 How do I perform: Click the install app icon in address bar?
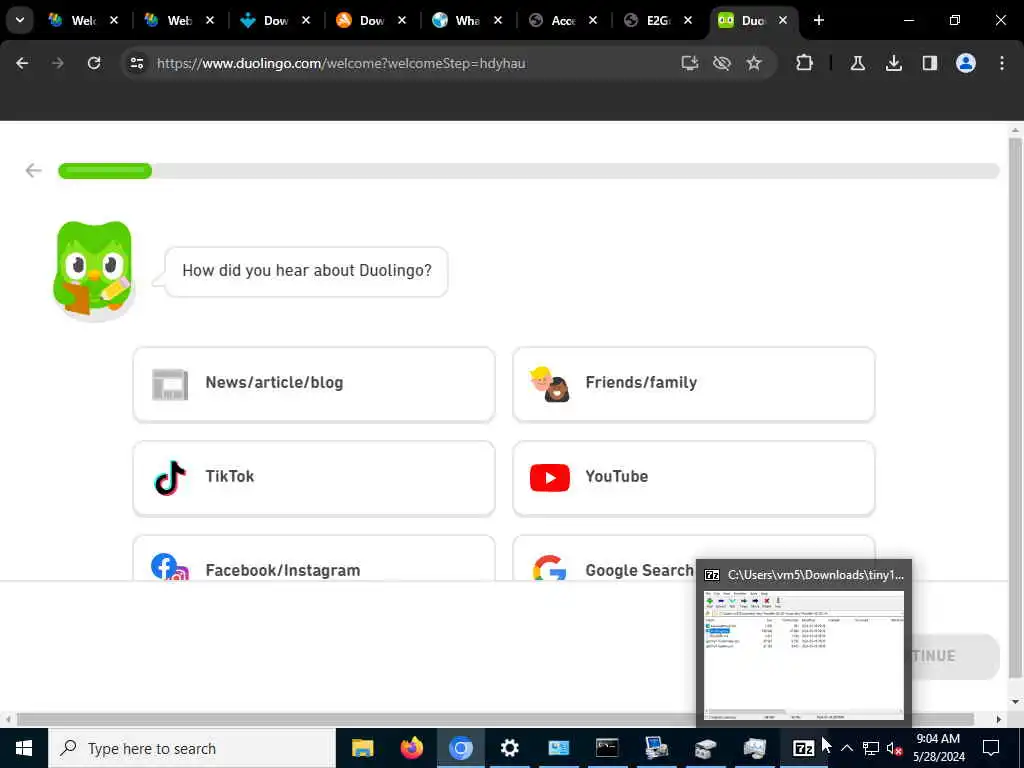[690, 63]
